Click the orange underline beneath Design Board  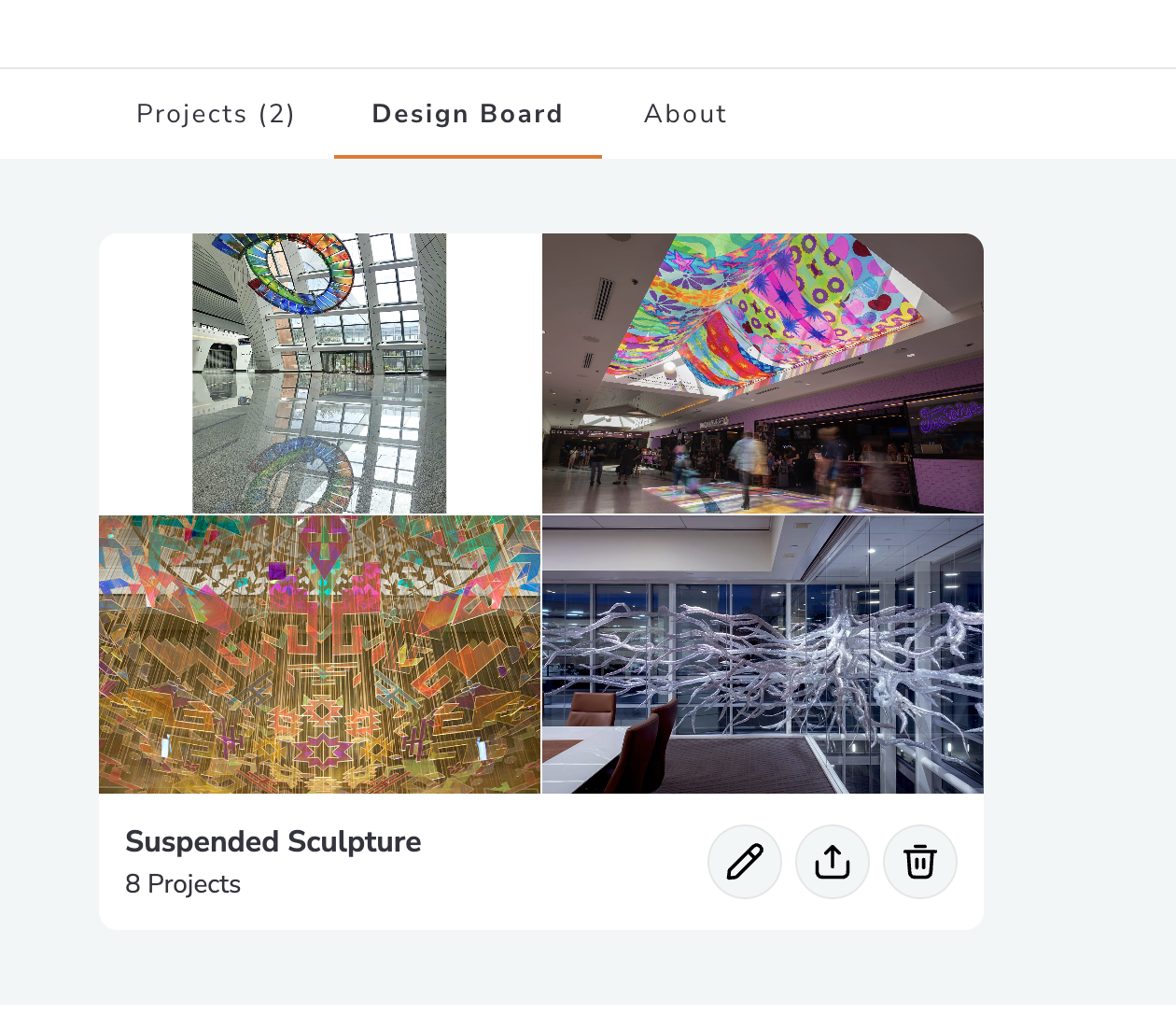click(468, 156)
